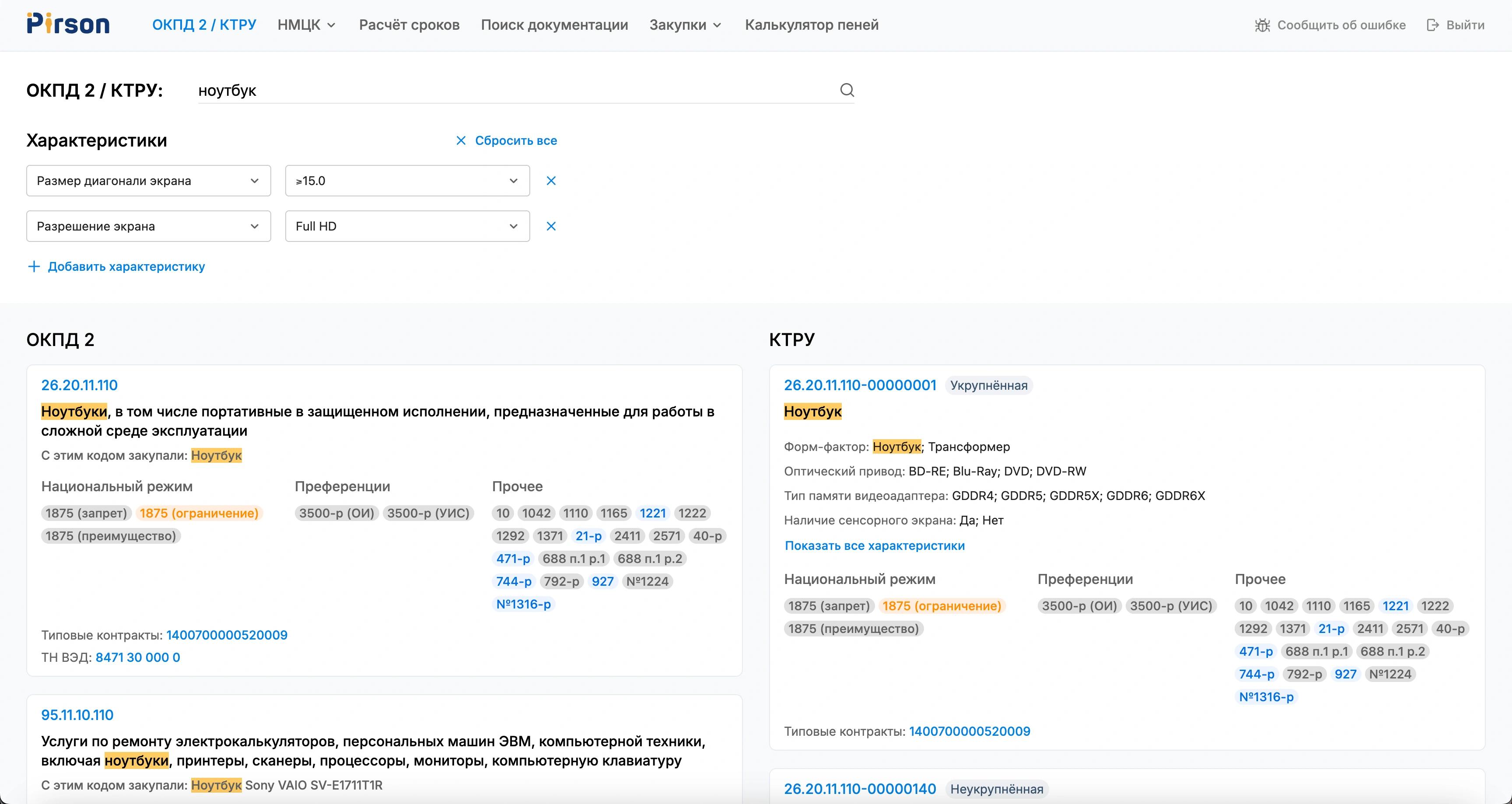Open OKPD code 26.20.11.110 link
This screenshot has height=804, width=1512.
coord(79,385)
